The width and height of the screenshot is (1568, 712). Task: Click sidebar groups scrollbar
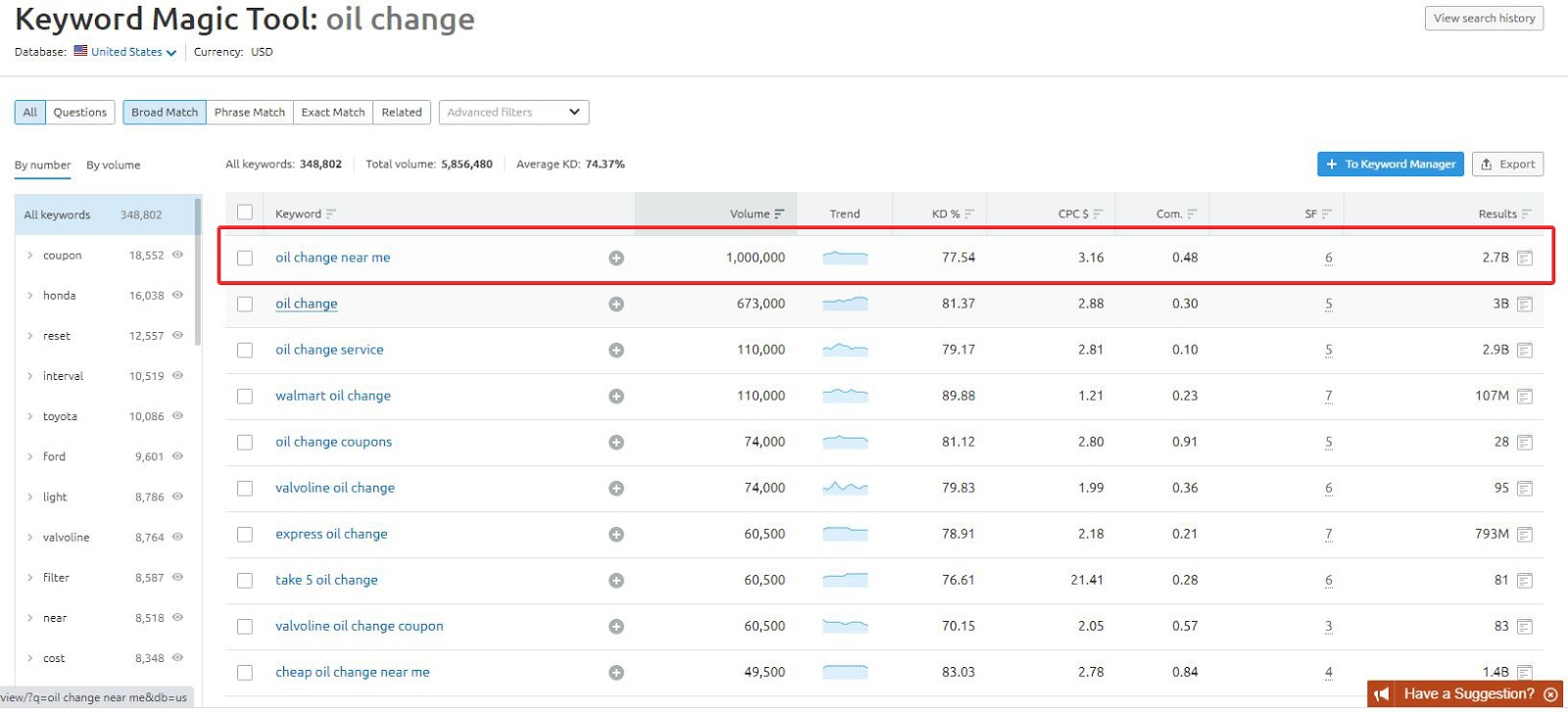point(198,271)
